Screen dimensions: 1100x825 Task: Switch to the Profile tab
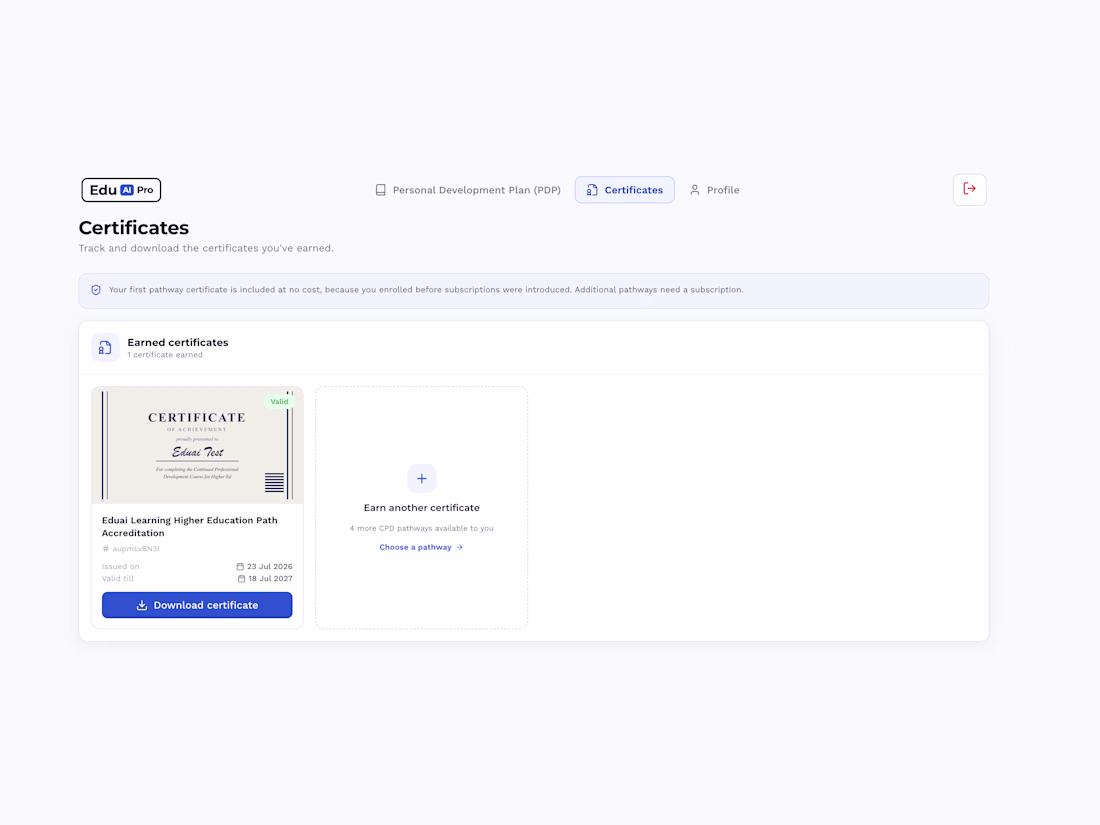715,190
